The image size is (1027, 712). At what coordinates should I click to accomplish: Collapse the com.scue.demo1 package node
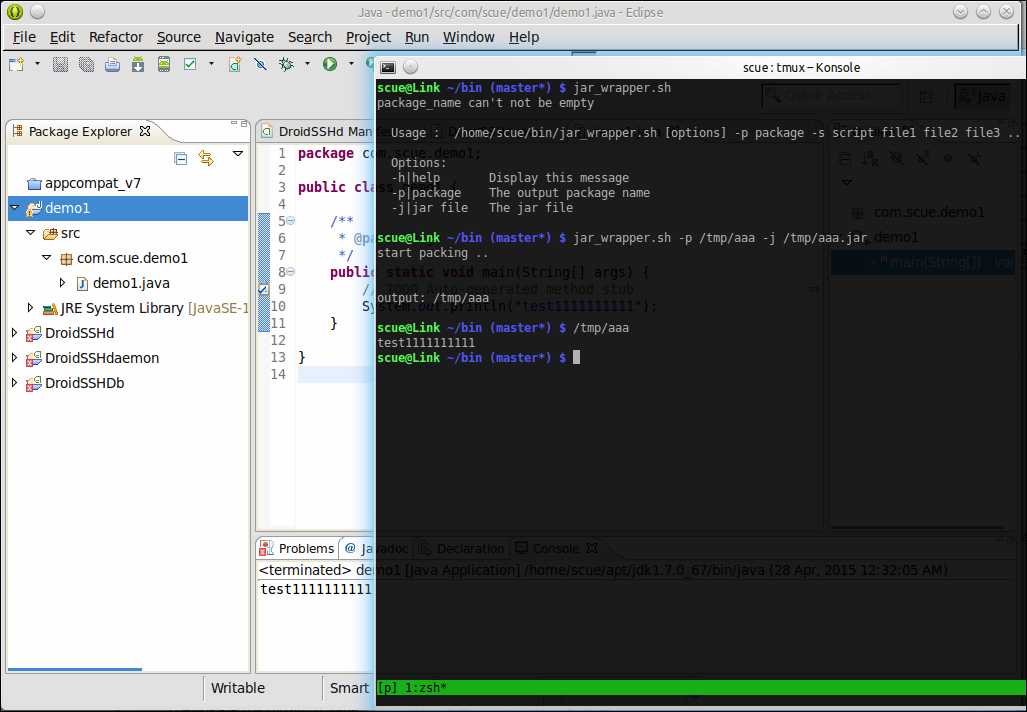point(47,257)
